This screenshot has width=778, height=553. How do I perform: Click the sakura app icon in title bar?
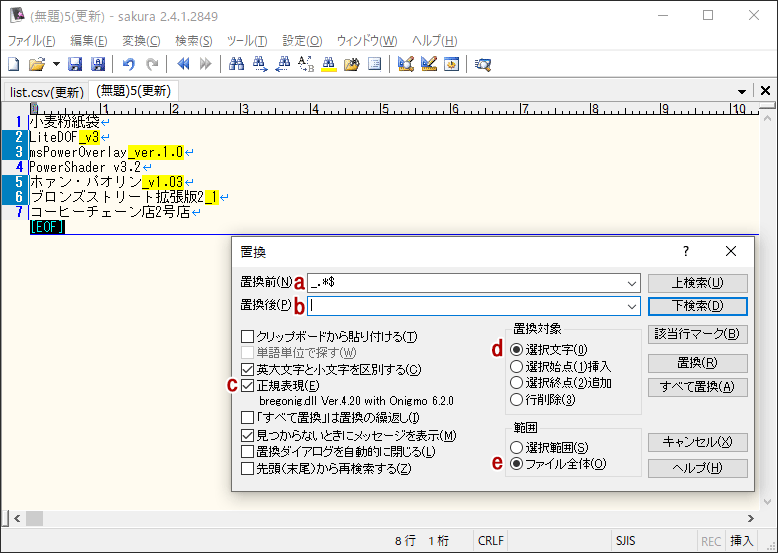point(17,15)
